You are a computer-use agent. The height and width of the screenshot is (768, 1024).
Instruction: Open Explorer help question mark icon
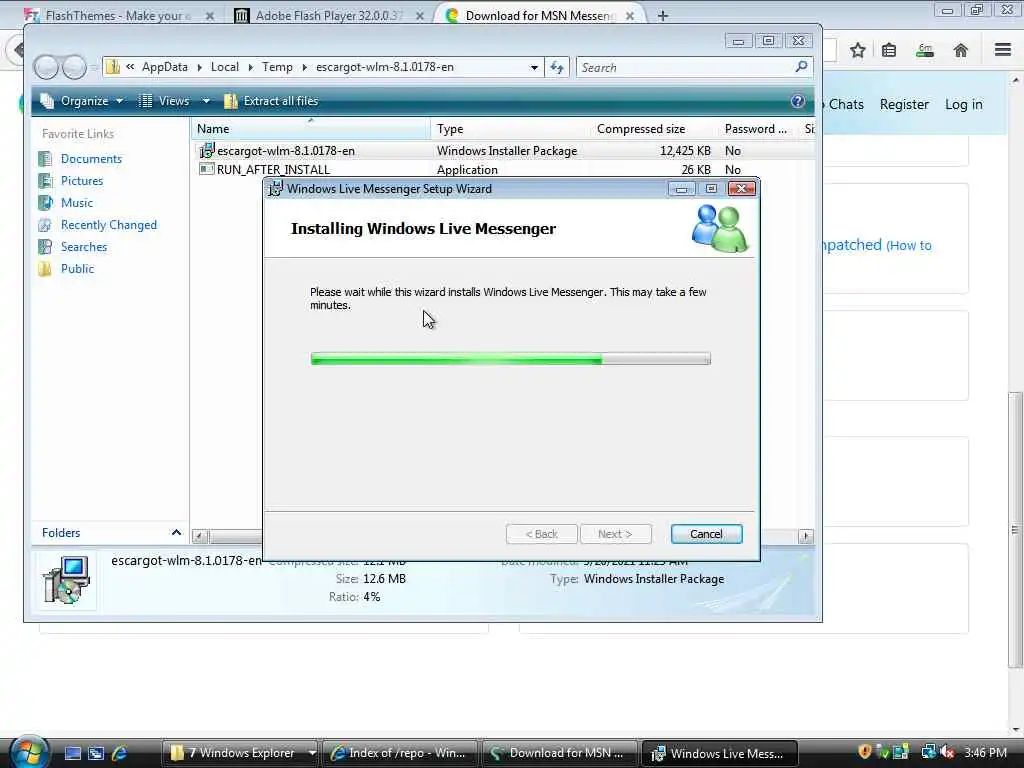pyautogui.click(x=797, y=101)
